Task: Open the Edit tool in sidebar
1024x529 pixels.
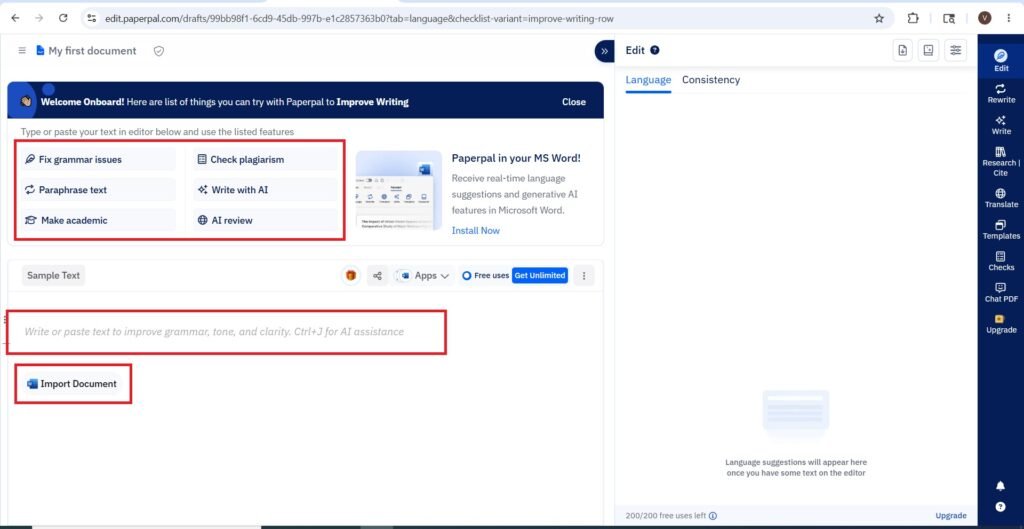Action: 1000,60
